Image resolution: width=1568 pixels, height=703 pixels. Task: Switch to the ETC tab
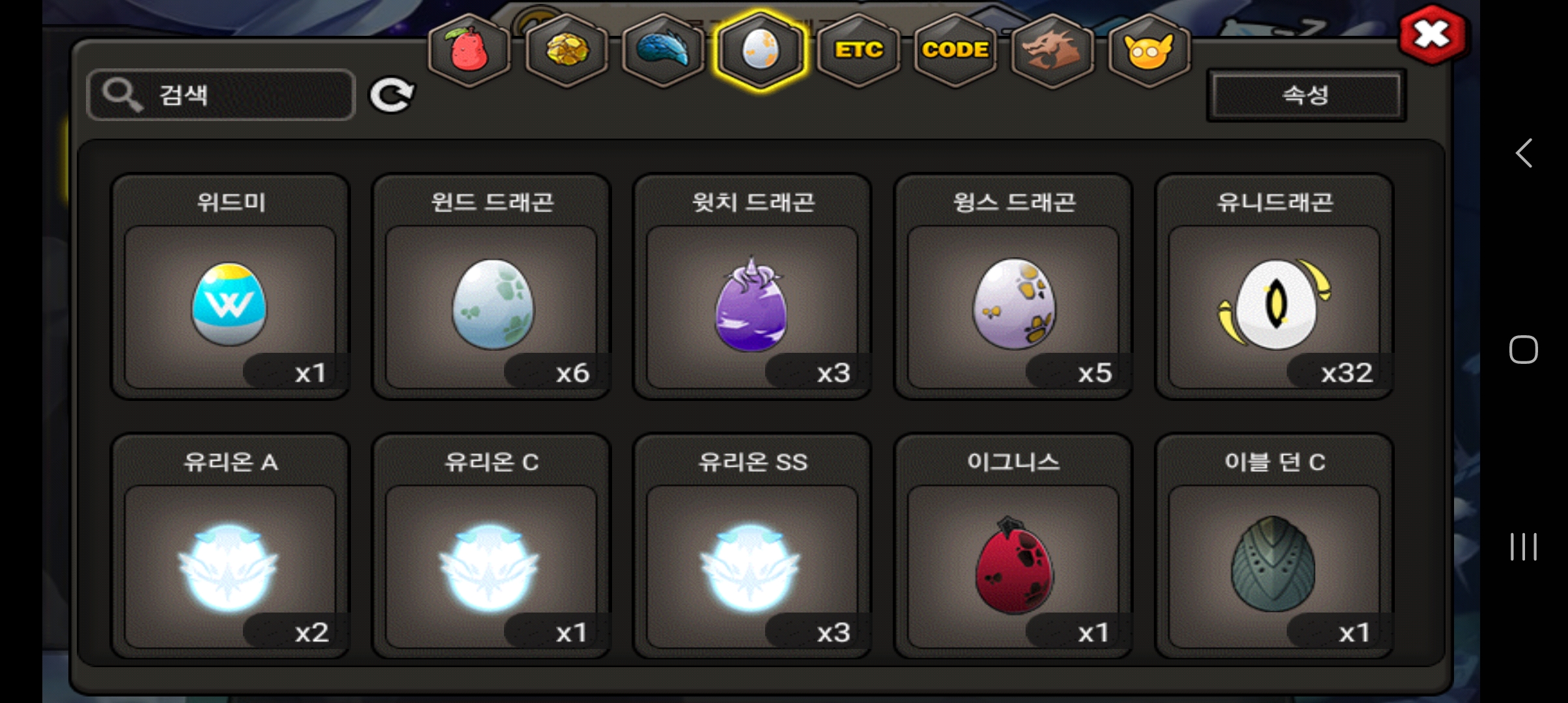click(859, 49)
